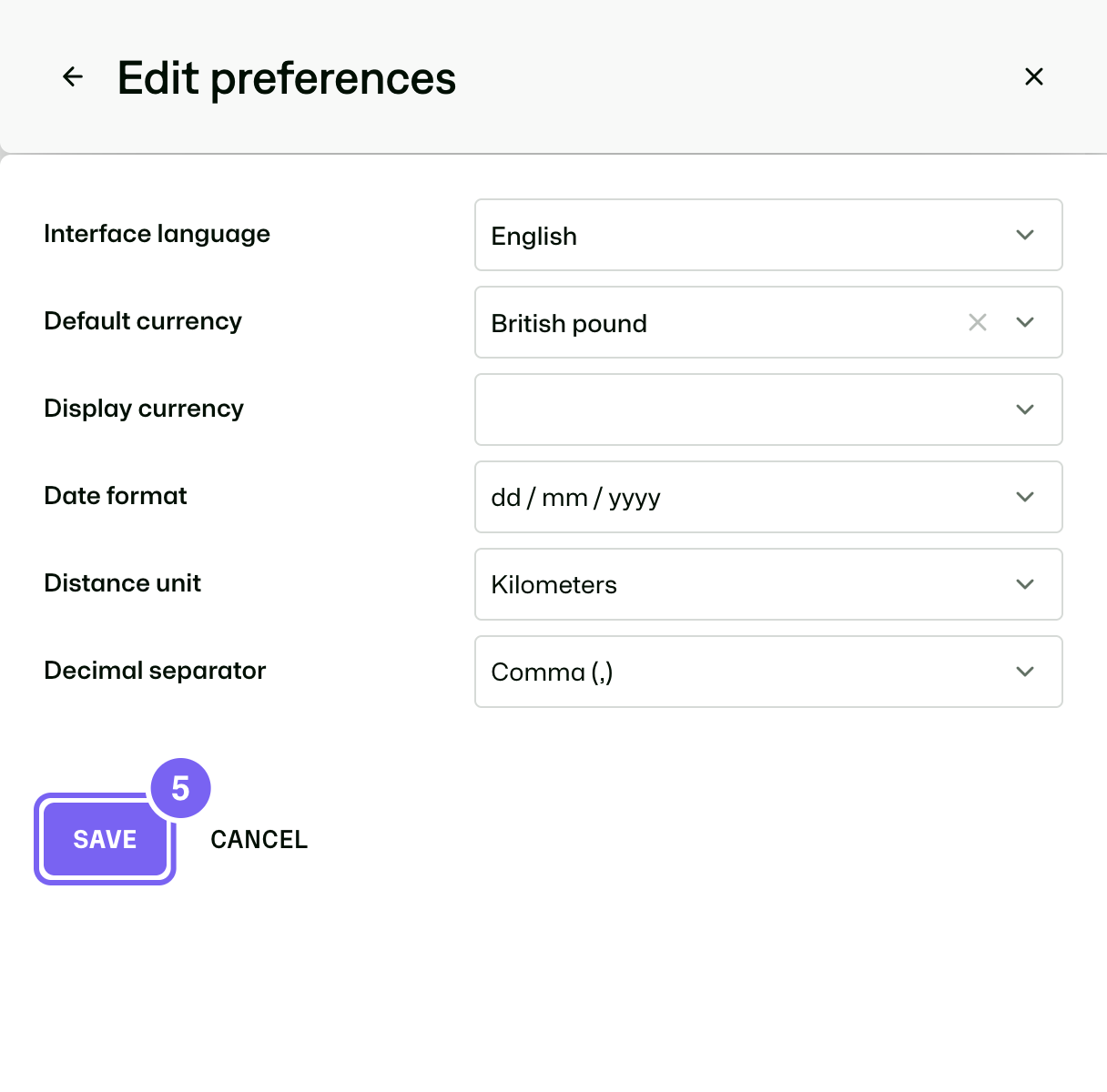Open the Interface language dropdown
1107x1092 pixels.
click(768, 235)
